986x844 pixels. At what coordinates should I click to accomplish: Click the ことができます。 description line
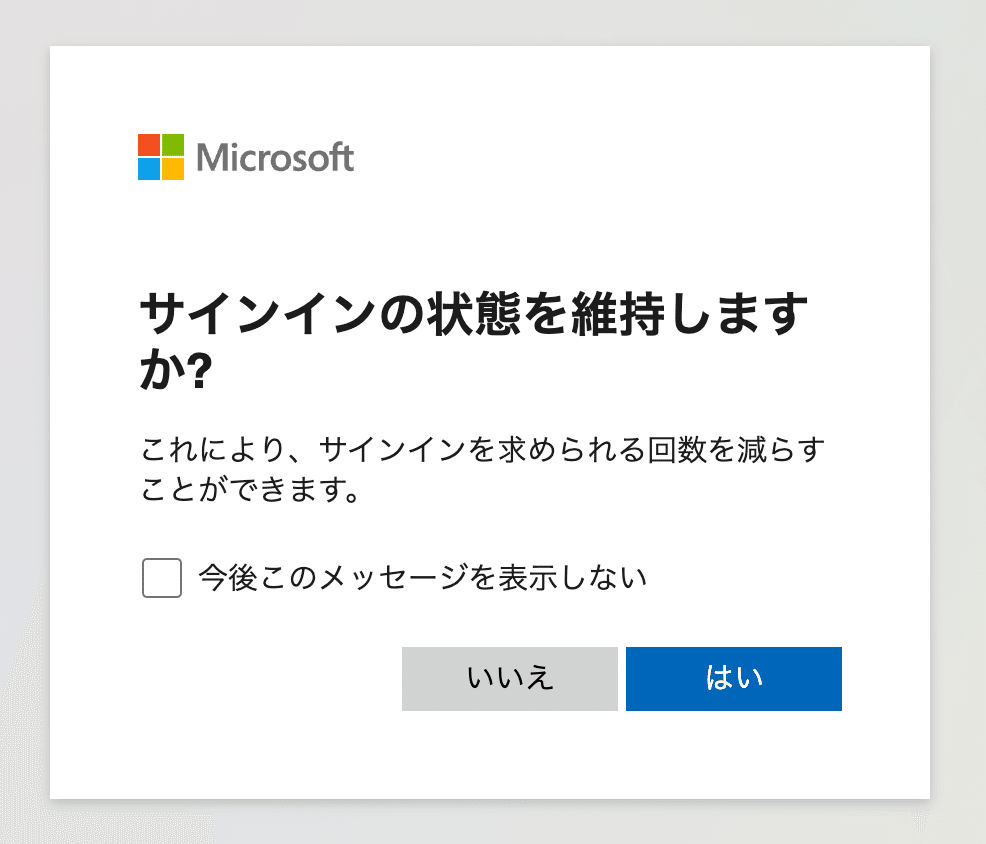(250, 489)
